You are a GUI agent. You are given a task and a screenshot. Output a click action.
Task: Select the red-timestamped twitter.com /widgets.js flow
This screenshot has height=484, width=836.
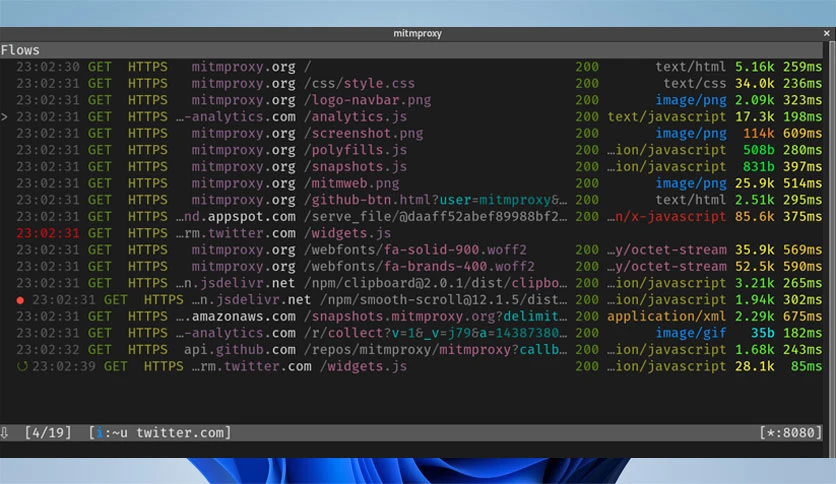click(x=411, y=233)
